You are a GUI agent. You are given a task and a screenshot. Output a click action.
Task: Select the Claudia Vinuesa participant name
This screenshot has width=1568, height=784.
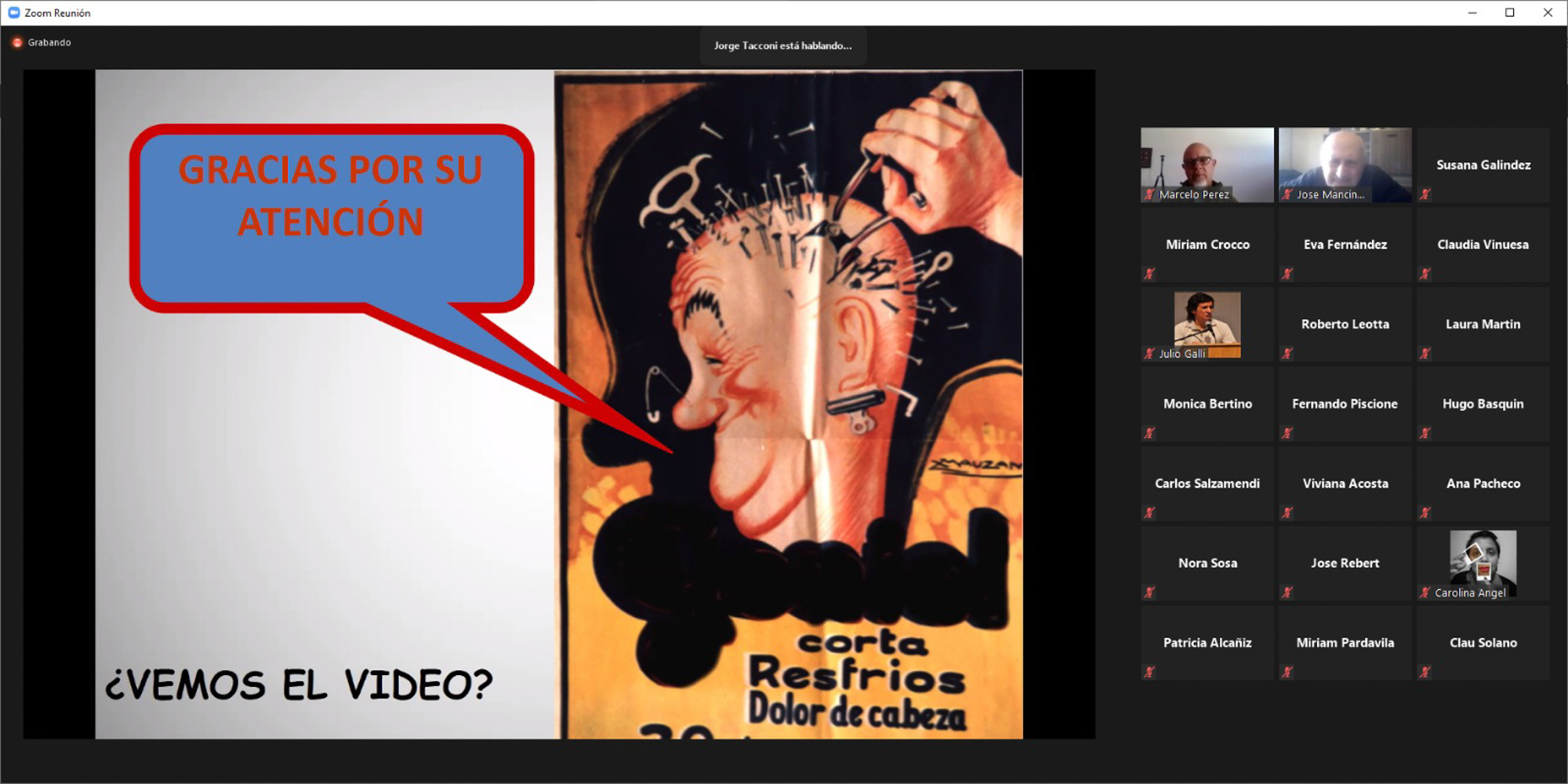coord(1483,245)
